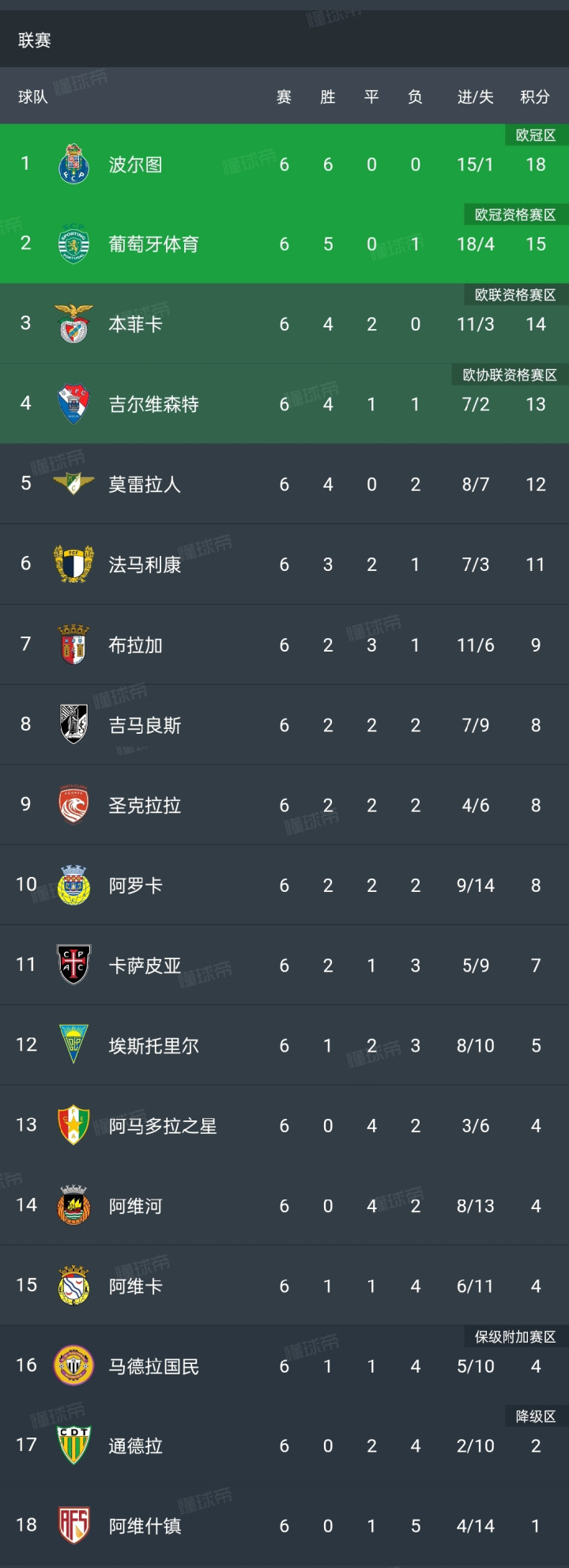Click the Porto club crest icon
The height and width of the screenshot is (1568, 569).
pyautogui.click(x=73, y=164)
